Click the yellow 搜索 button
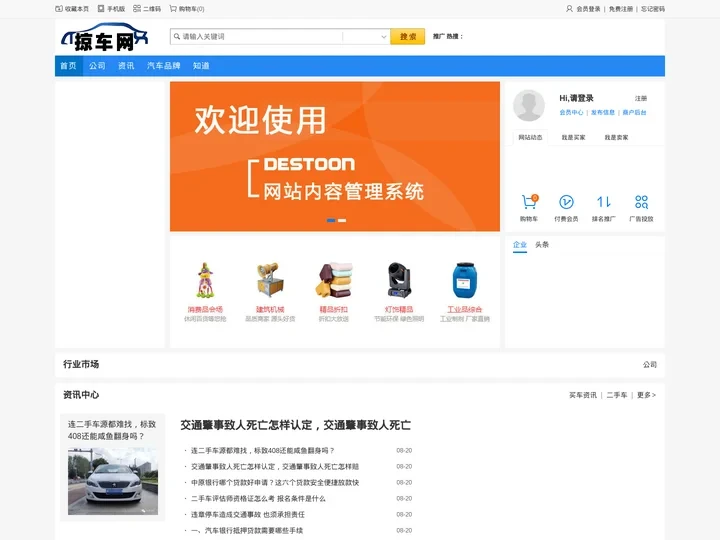The image size is (720, 540). point(408,37)
